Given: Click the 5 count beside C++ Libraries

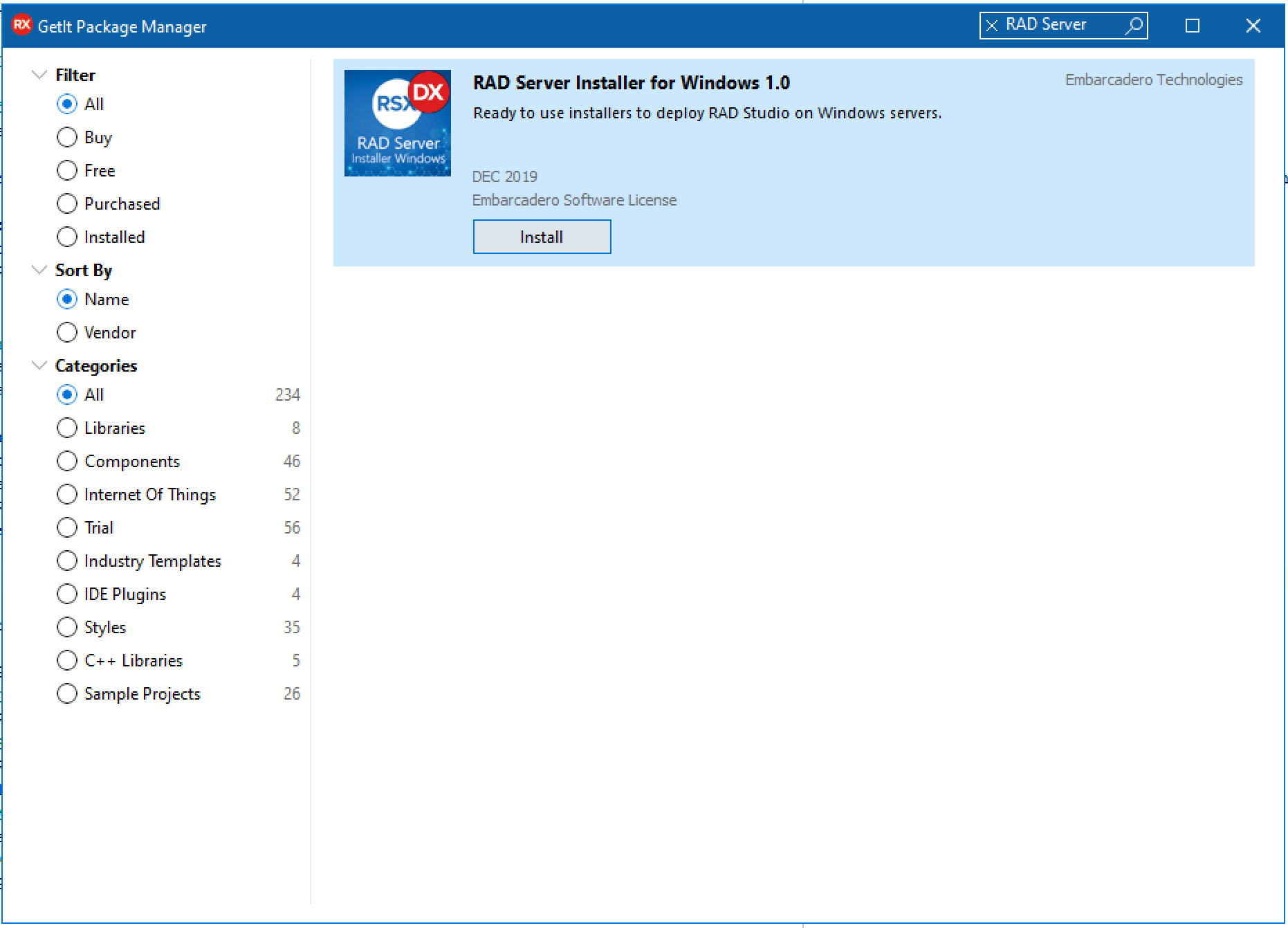Looking at the screenshot, I should pos(296,661).
